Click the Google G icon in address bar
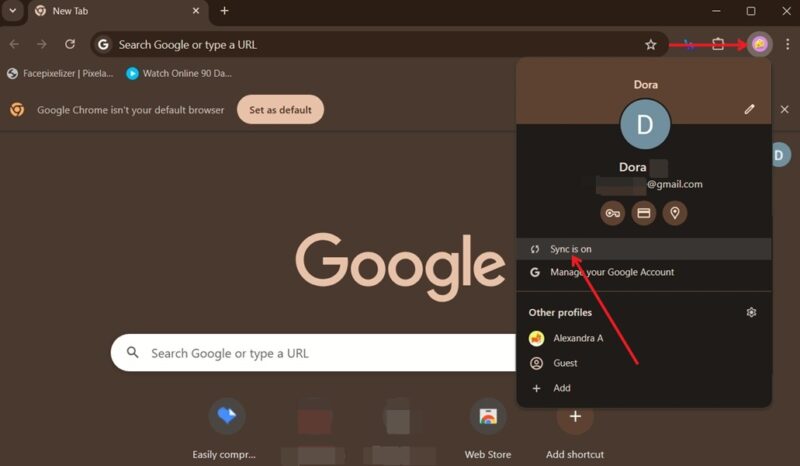This screenshot has width=800, height=466. 103,44
